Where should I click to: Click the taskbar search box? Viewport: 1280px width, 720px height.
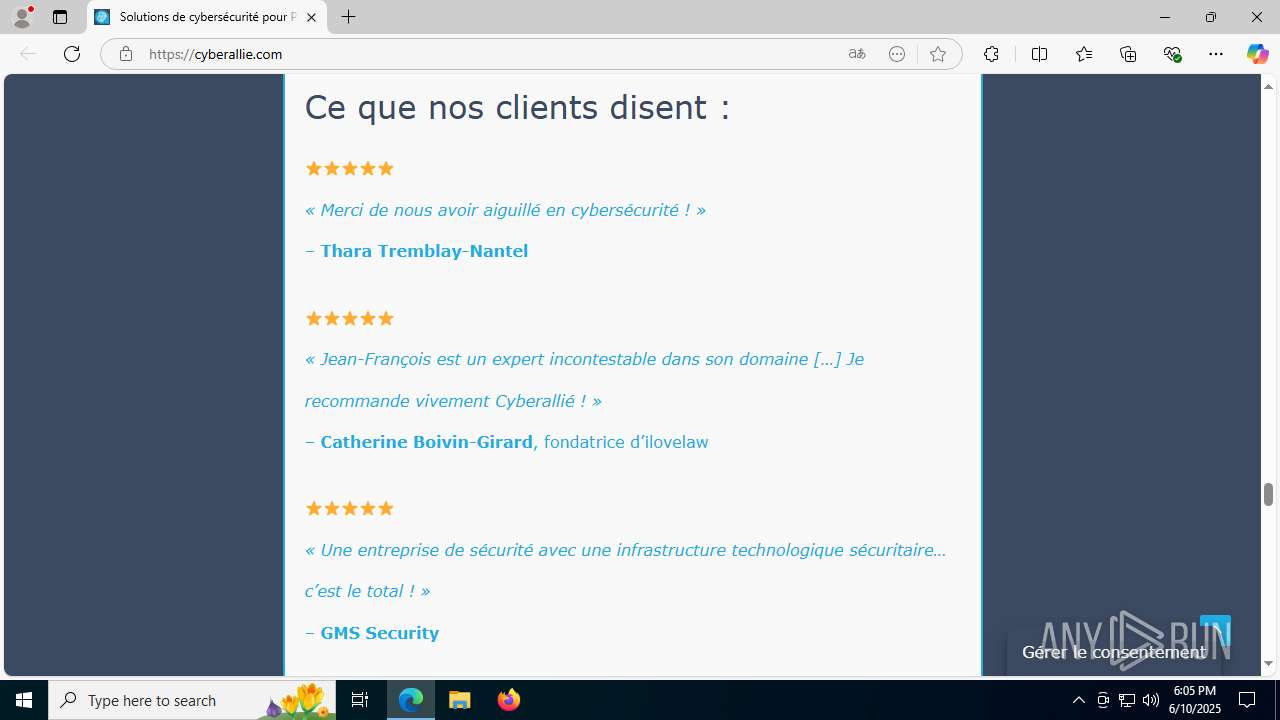tap(192, 700)
